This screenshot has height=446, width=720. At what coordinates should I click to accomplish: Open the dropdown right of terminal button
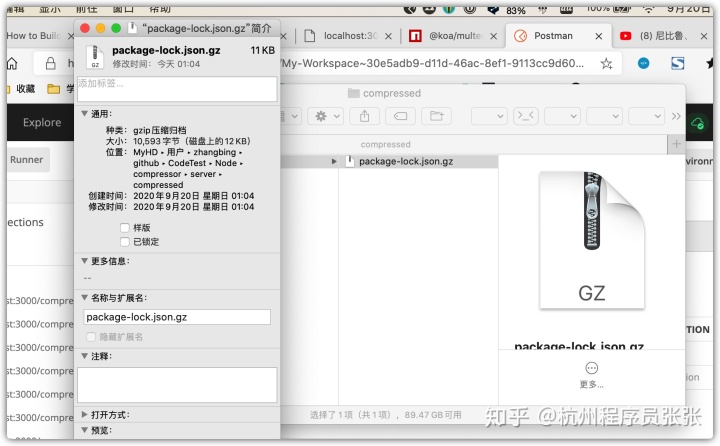coord(562,116)
